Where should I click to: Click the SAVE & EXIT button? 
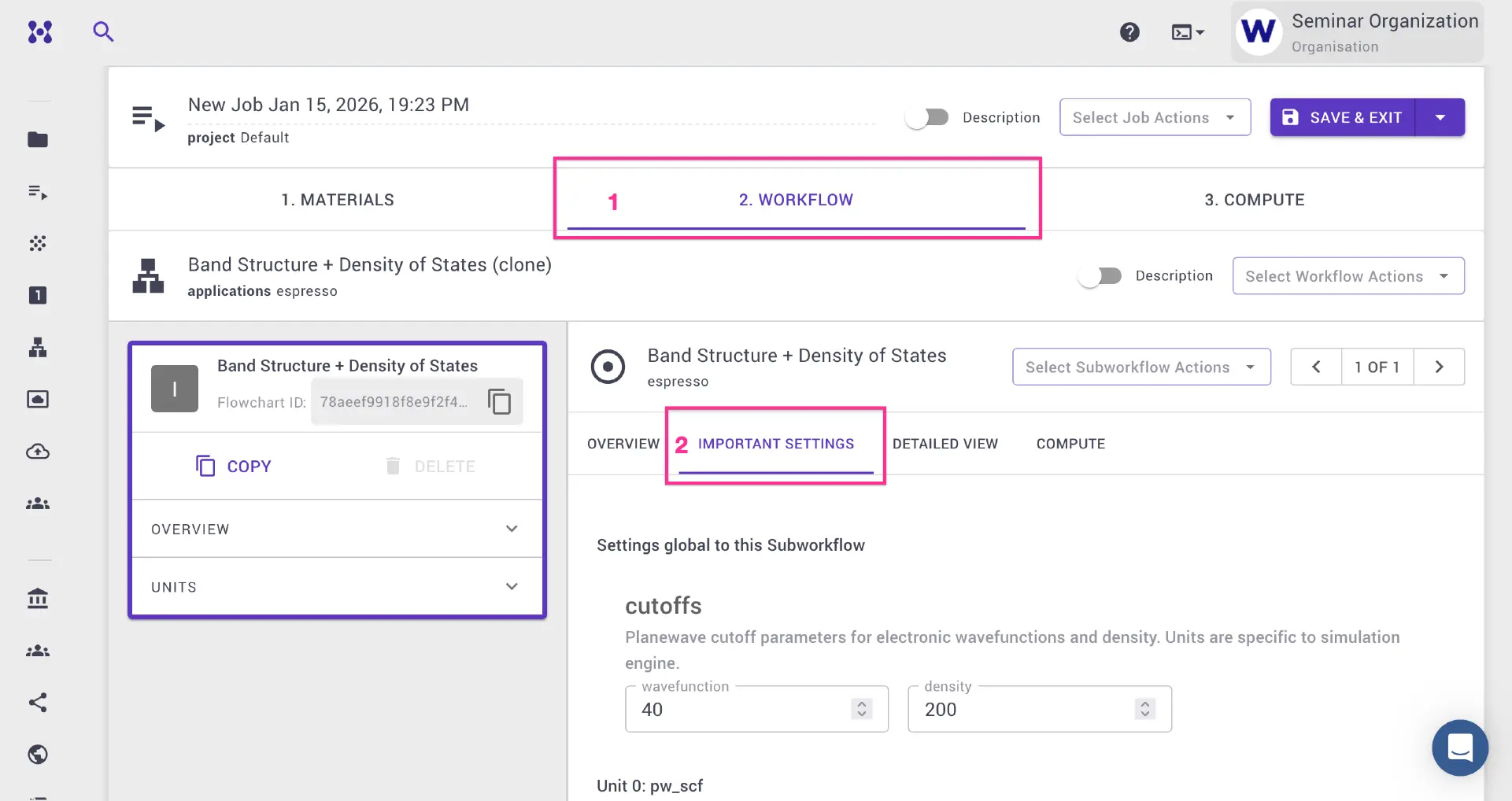(x=1342, y=116)
